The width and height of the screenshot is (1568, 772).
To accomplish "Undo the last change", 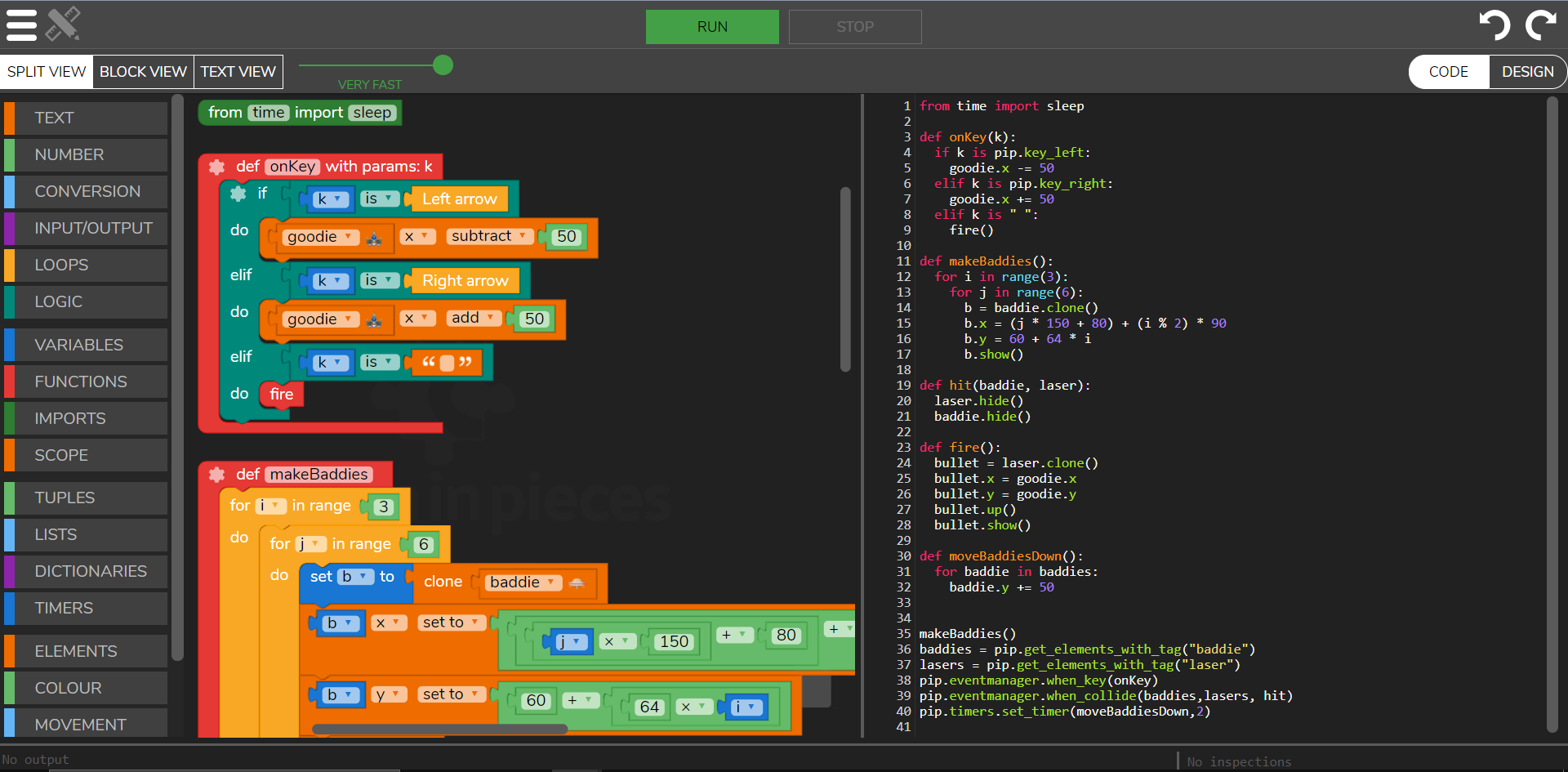I will pyautogui.click(x=1495, y=25).
